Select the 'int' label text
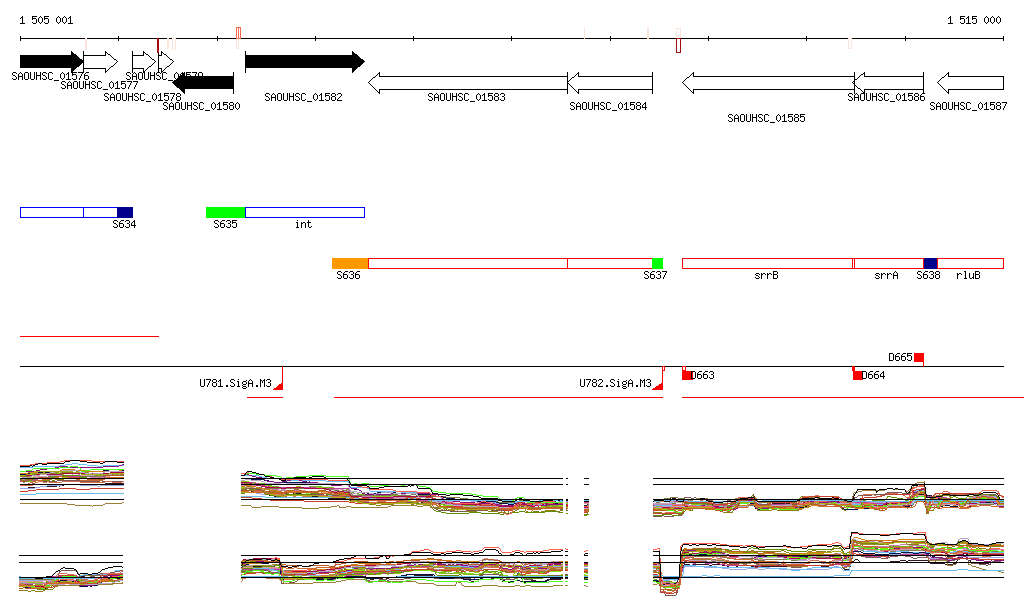 tap(303, 225)
